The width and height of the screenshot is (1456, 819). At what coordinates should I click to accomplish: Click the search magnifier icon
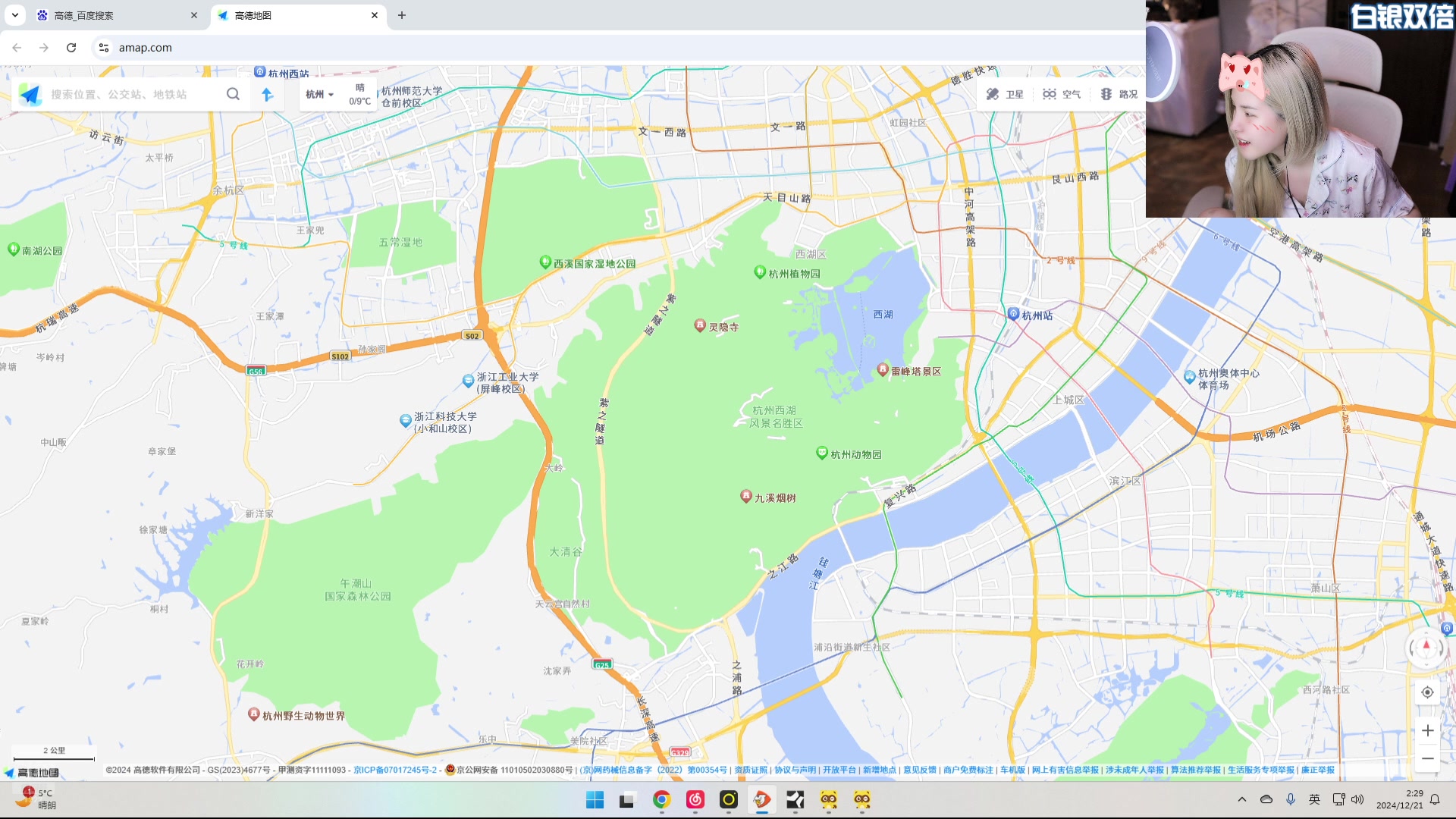pyautogui.click(x=233, y=94)
